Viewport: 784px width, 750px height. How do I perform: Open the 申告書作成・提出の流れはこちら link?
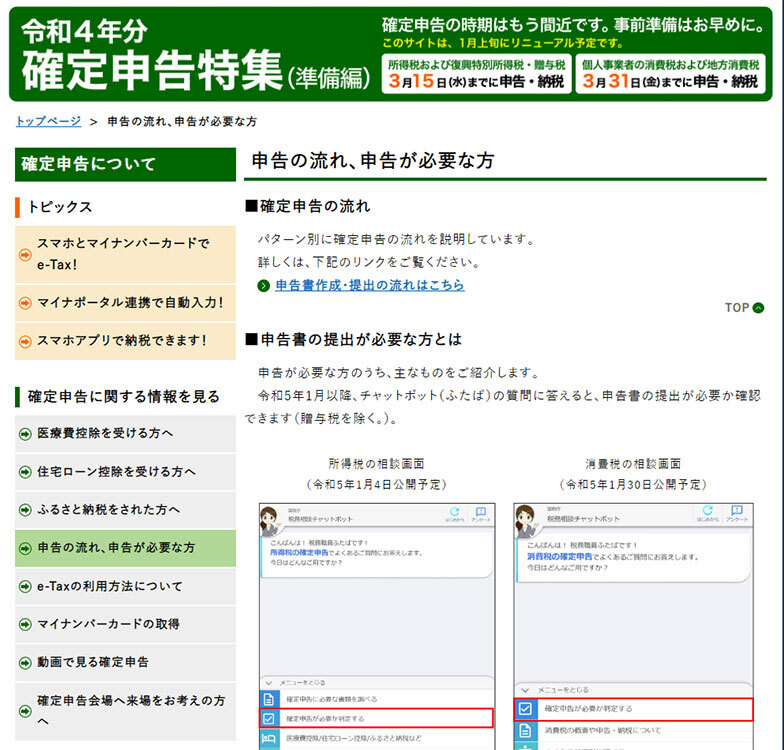[x=369, y=286]
